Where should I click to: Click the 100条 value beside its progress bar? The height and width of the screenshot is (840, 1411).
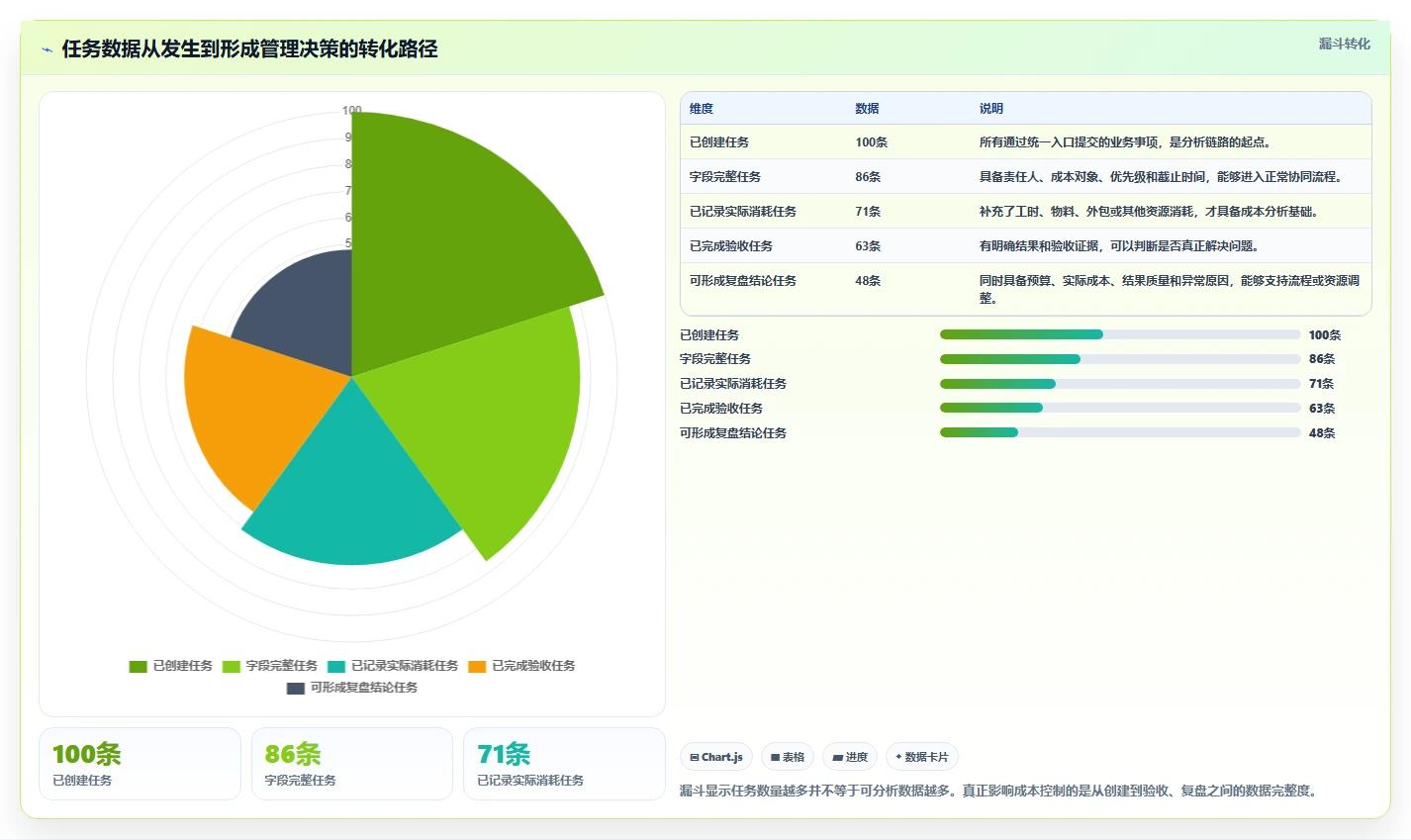coord(1325,335)
